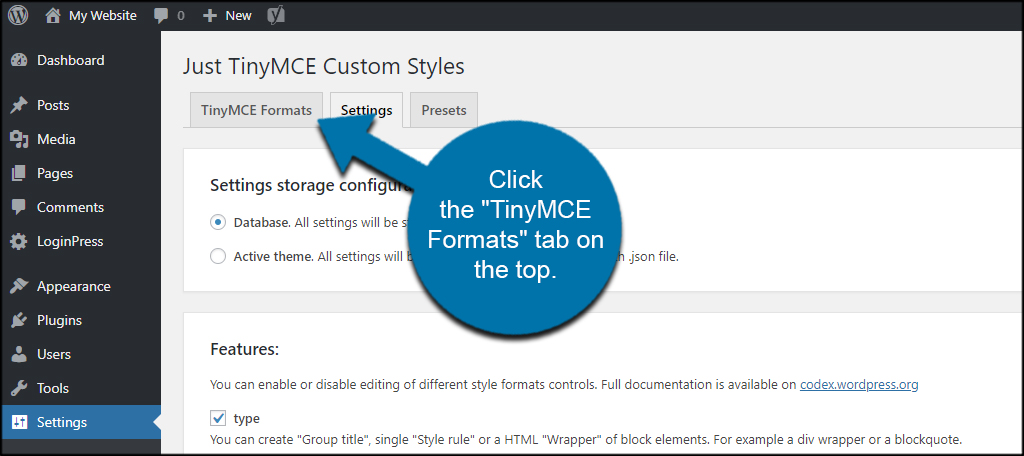Click the Just TinyMCE Custom Styles heading
This screenshot has height=456, width=1024.
point(324,67)
